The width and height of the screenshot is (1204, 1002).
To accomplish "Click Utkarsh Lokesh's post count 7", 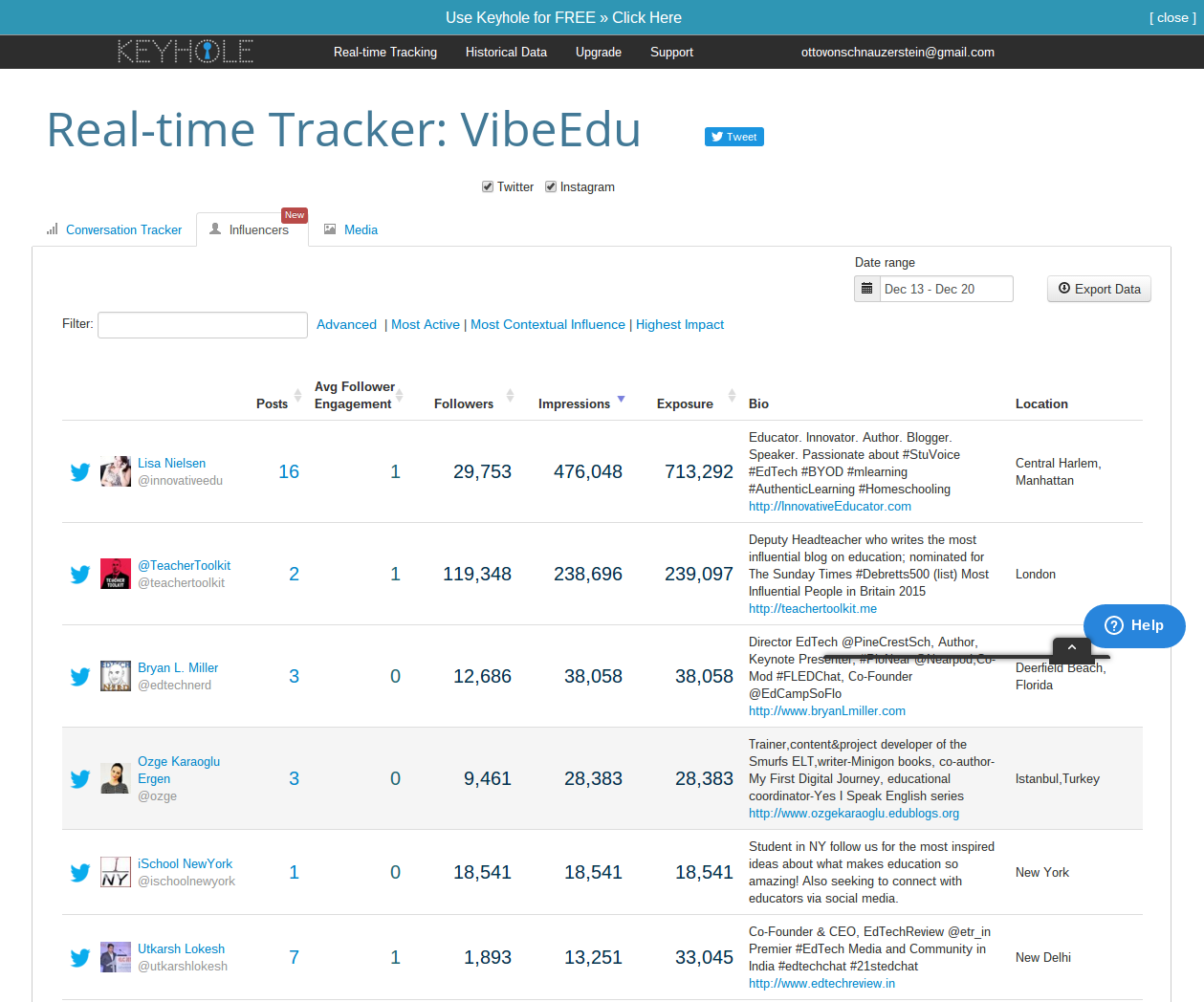I will pos(295,958).
